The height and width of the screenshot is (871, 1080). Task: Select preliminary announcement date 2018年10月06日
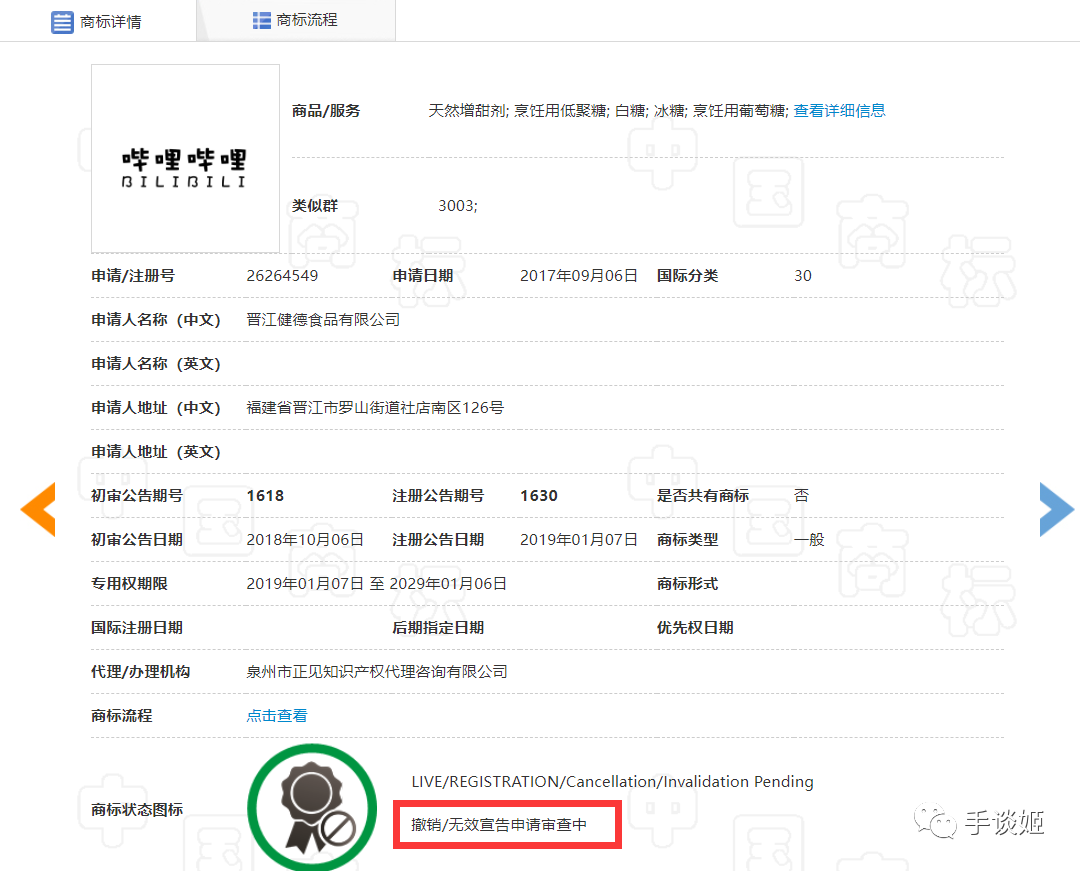pyautogui.click(x=305, y=540)
